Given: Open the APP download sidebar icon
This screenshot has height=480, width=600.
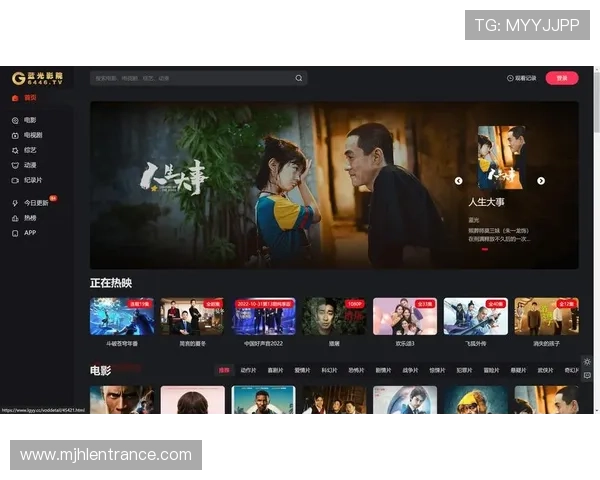Looking at the screenshot, I should coord(15,233).
